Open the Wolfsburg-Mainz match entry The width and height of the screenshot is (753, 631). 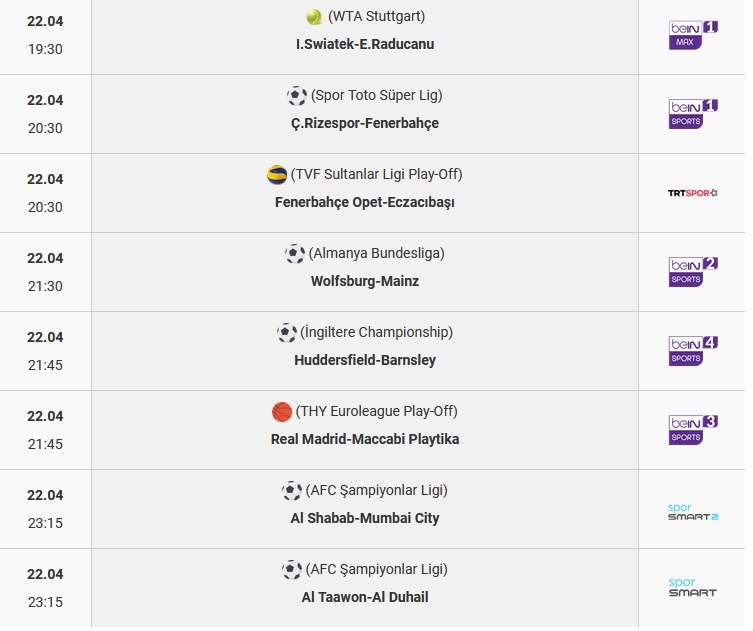point(365,281)
